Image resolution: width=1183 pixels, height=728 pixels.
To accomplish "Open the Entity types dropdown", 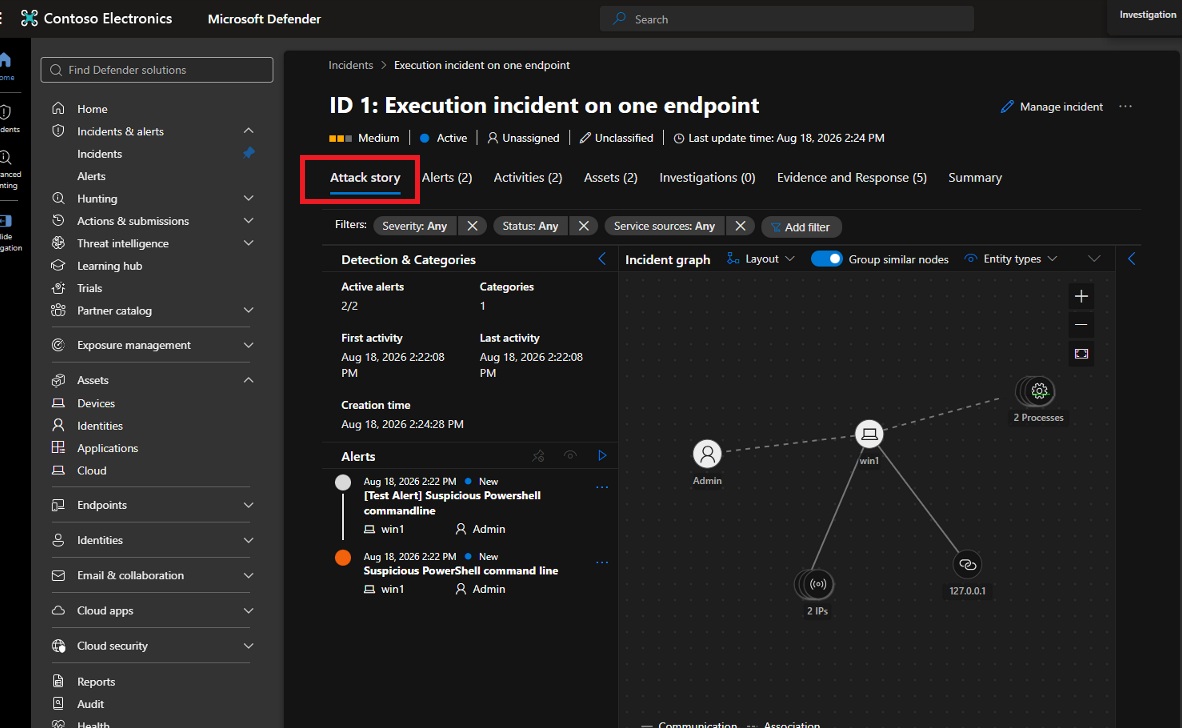I will point(1011,259).
